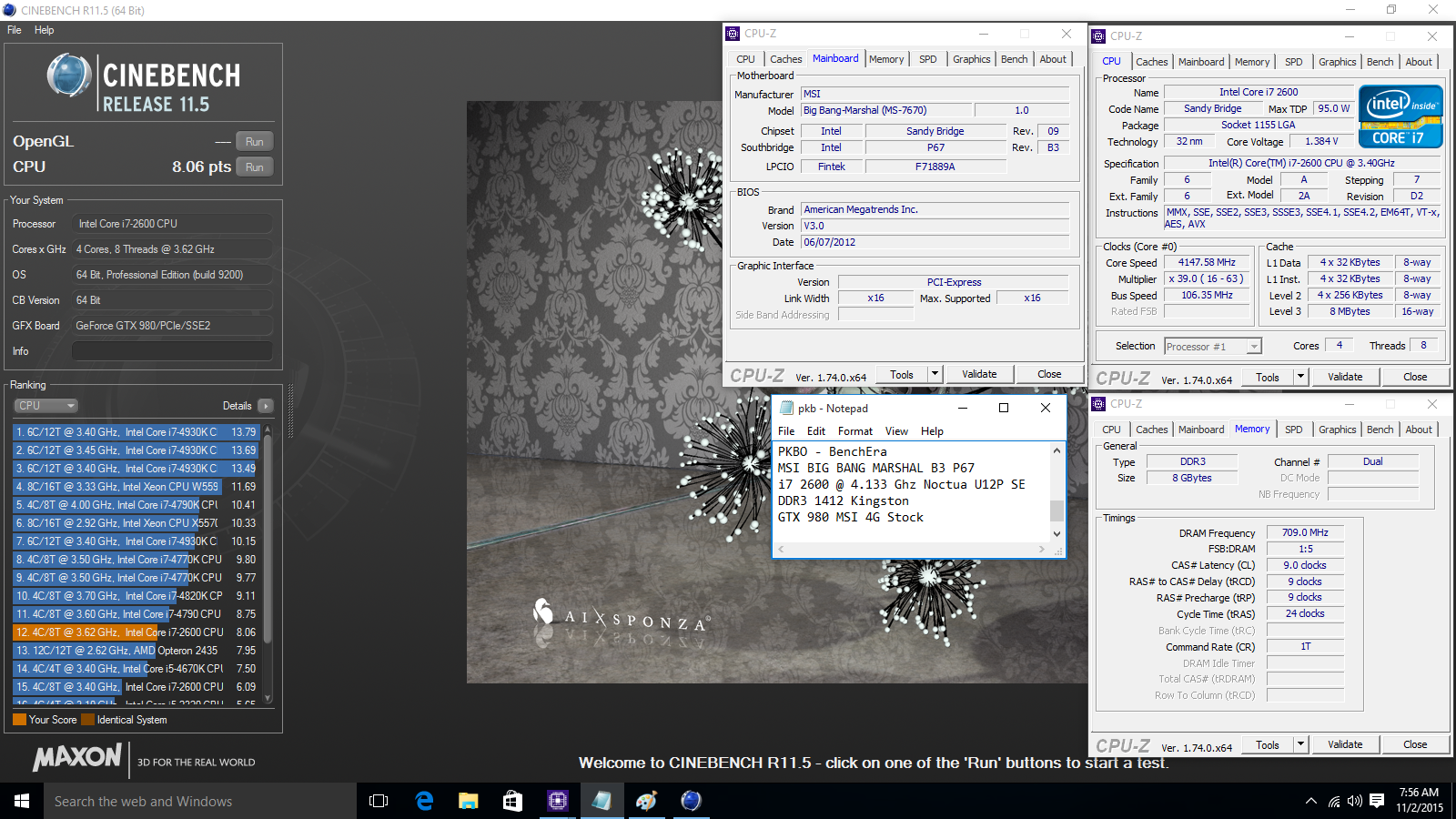Click Validate in Memory CPU-Z window
1456x819 pixels.
(1345, 744)
